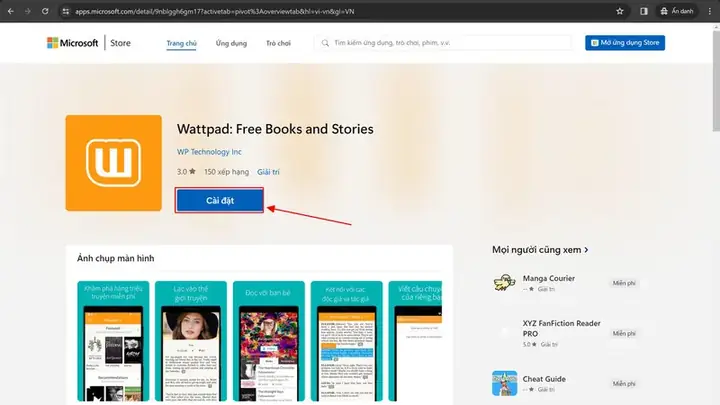
Task: View site information in address bar
Action: 66,11
